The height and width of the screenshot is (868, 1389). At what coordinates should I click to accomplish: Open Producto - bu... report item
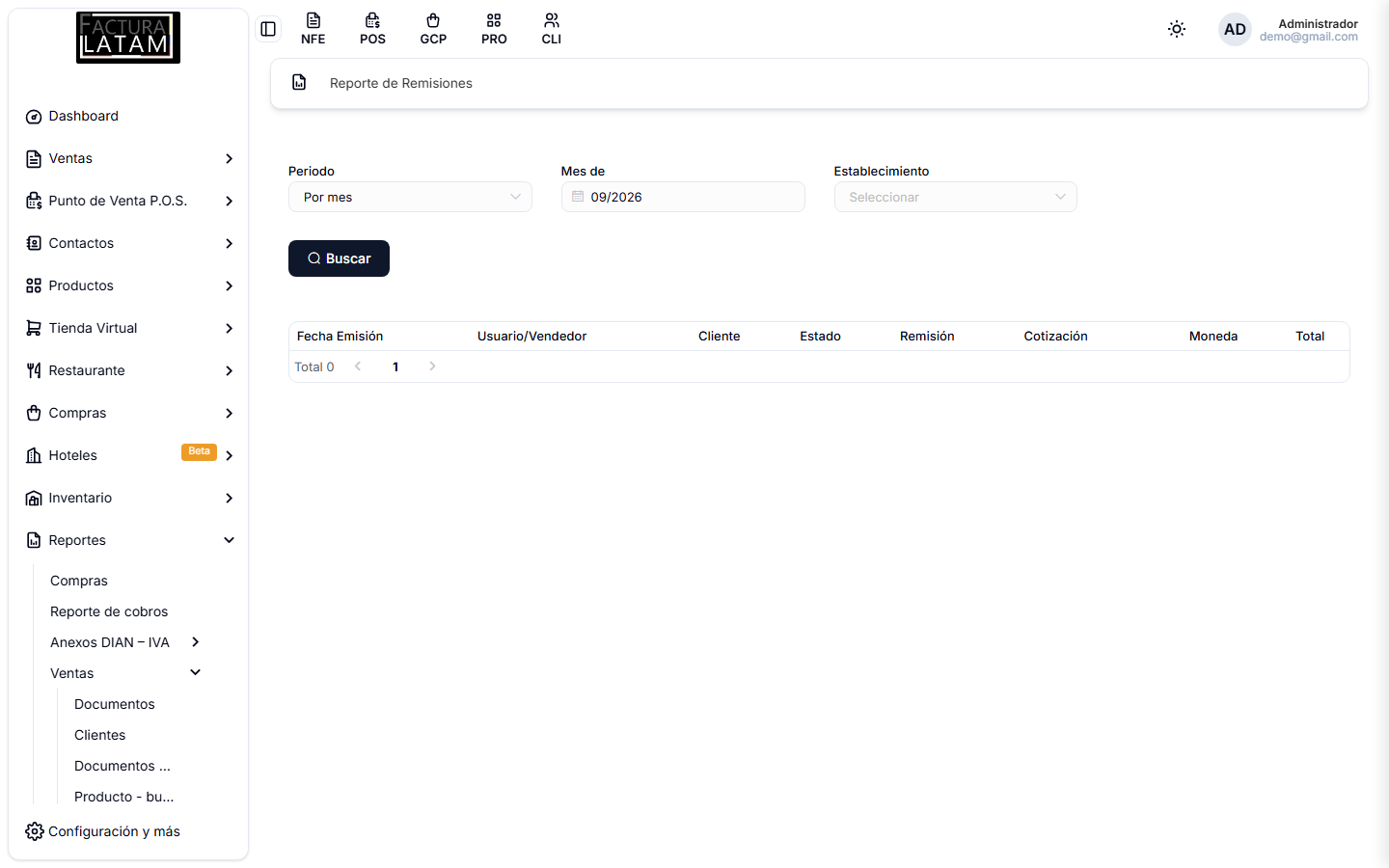click(x=124, y=797)
